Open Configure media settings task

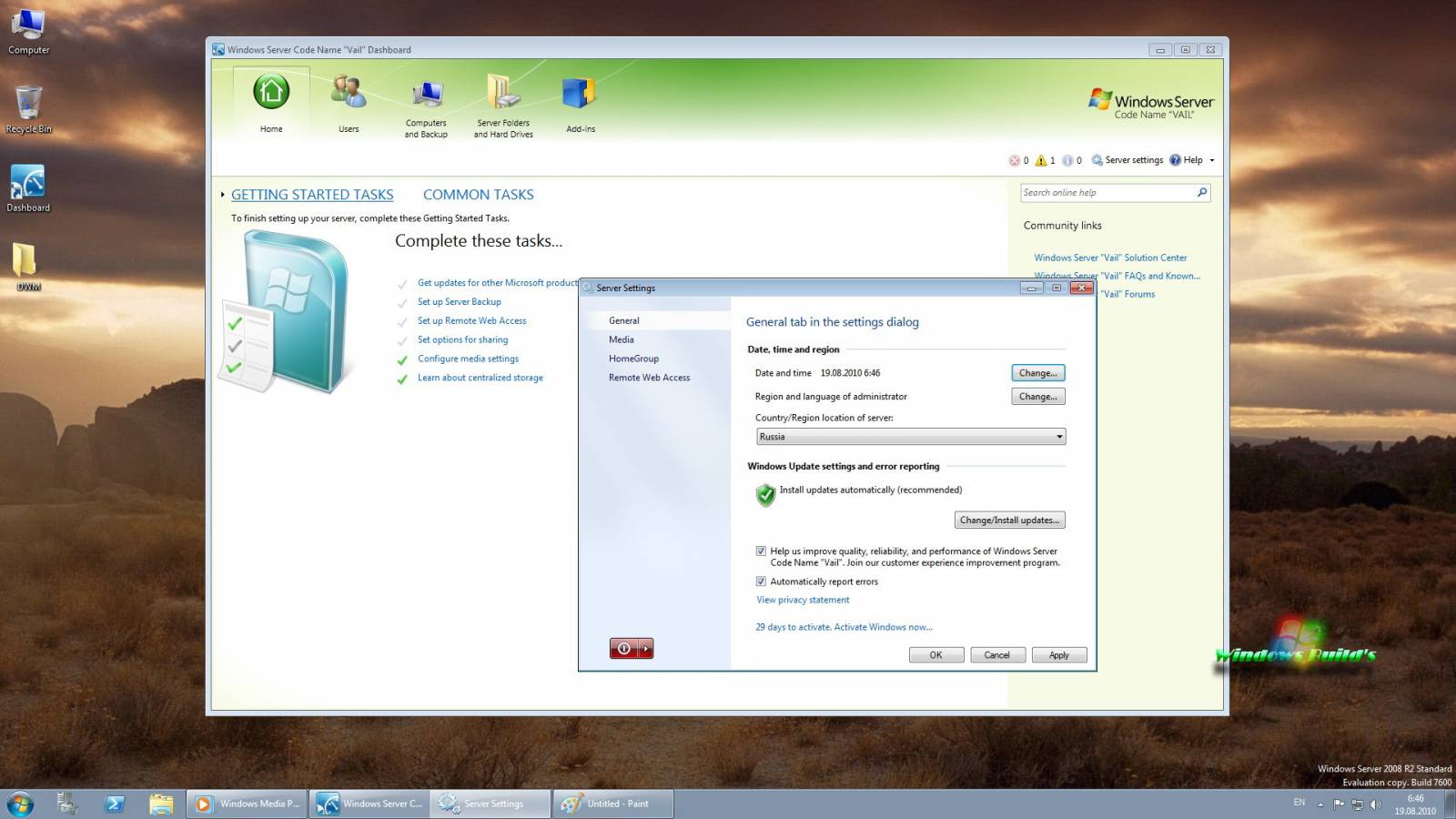pyautogui.click(x=469, y=359)
